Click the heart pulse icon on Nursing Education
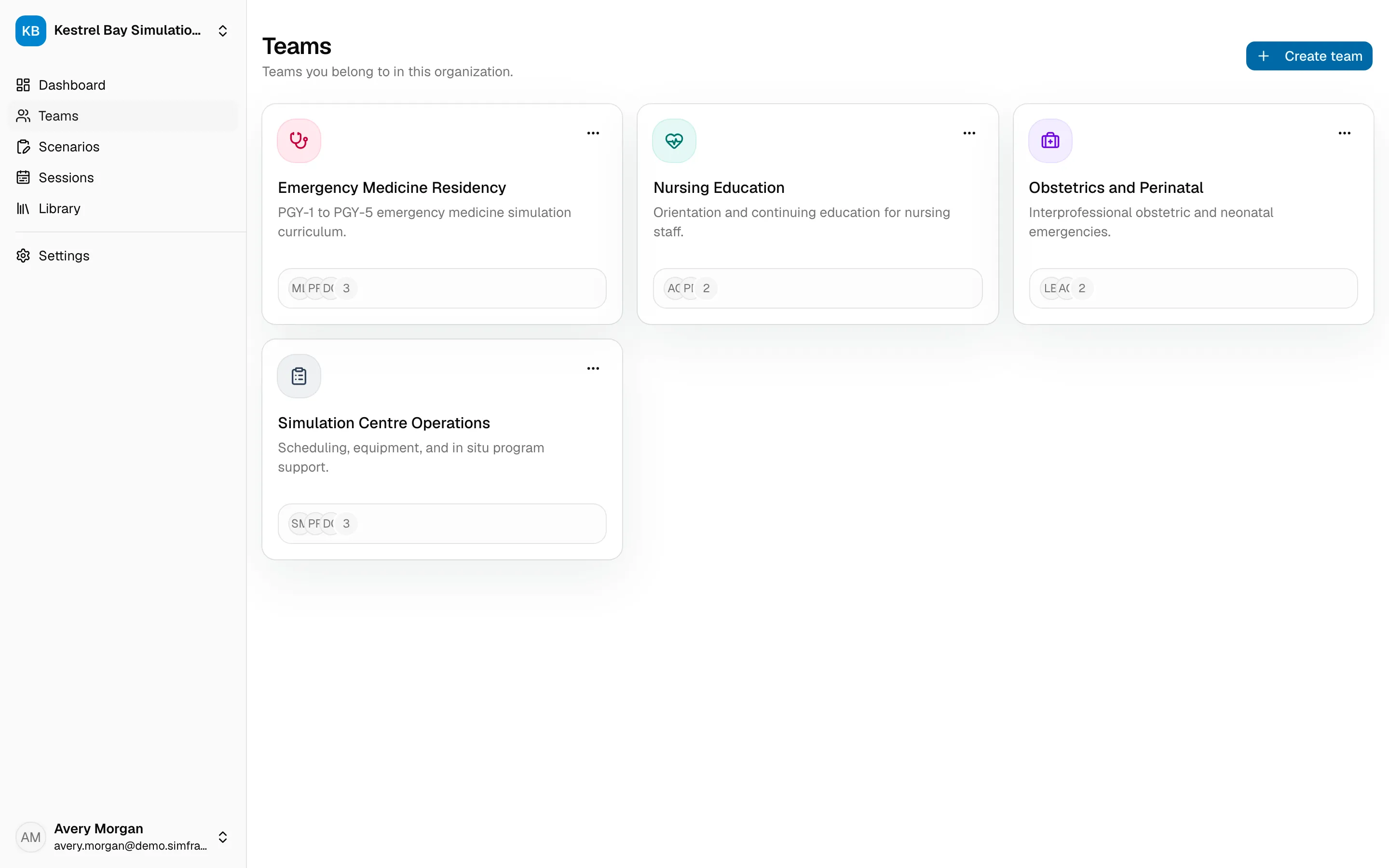 point(674,141)
